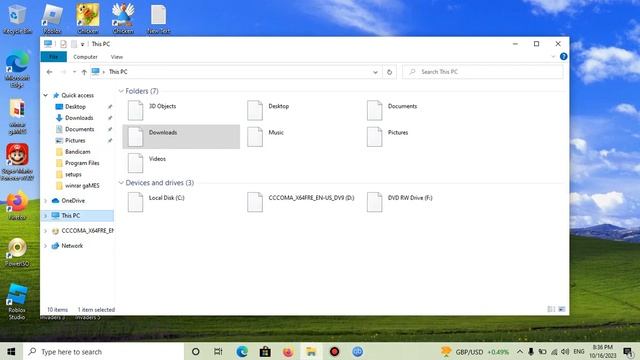
Task: Launch Microsoft Edge from the desktop
Action: pos(17,68)
